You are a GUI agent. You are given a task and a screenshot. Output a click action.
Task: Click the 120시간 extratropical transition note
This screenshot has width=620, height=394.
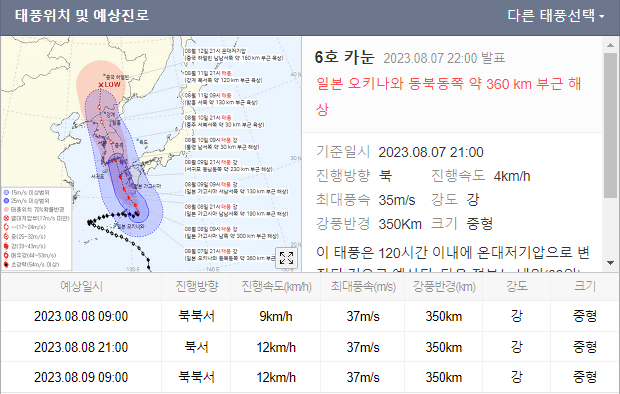(x=453, y=252)
